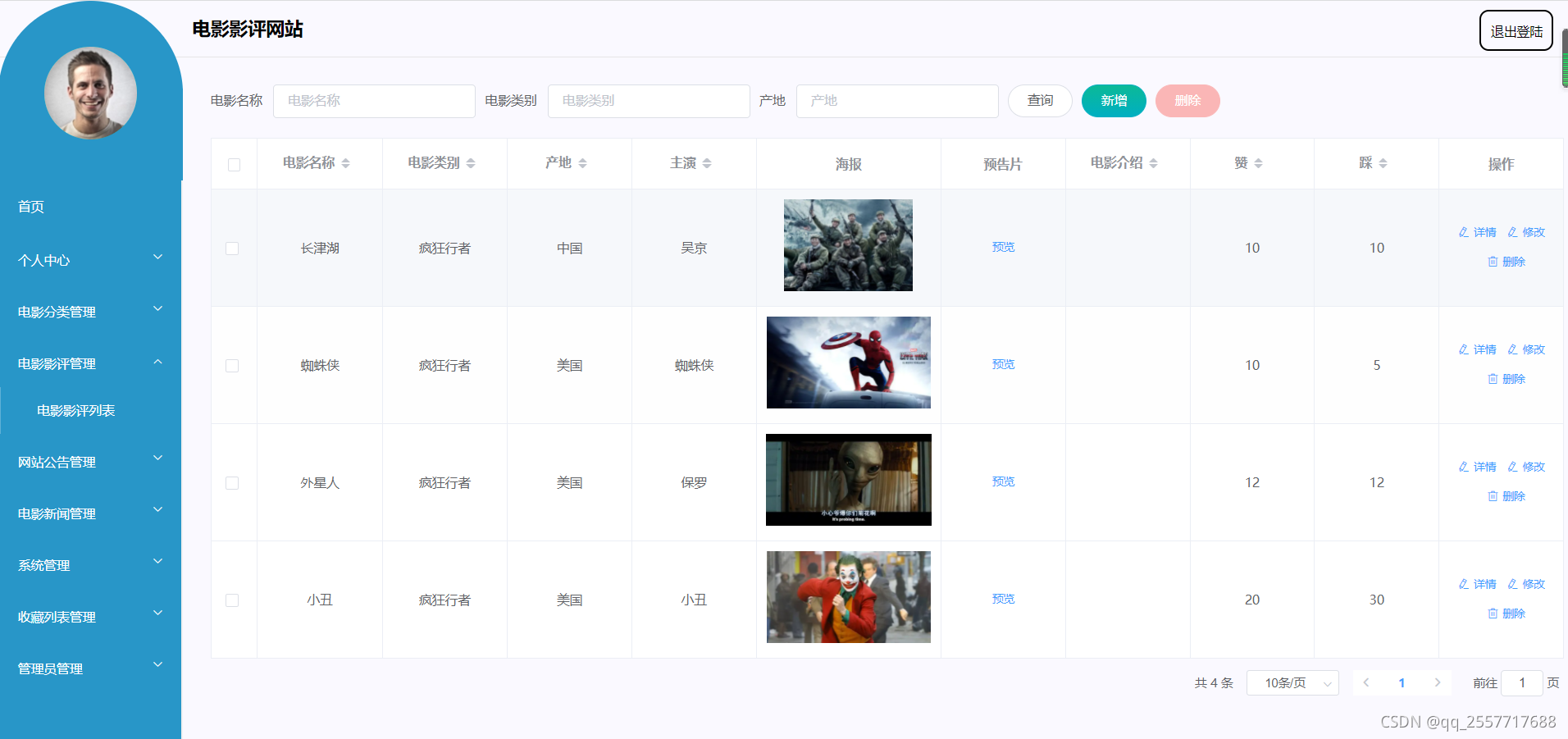Image resolution: width=1568 pixels, height=739 pixels.
Task: Click the 电影影评网站 site title
Action: point(248,30)
